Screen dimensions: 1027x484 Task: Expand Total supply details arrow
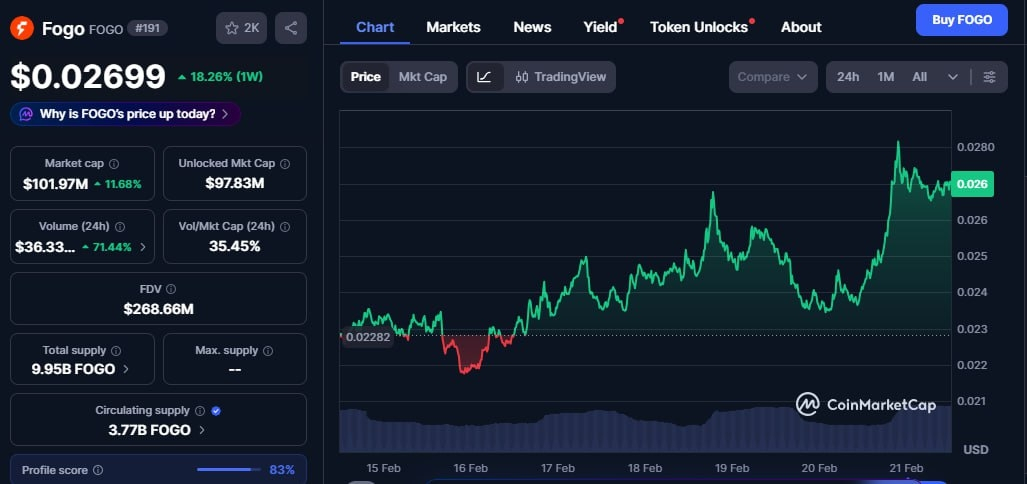point(124,369)
